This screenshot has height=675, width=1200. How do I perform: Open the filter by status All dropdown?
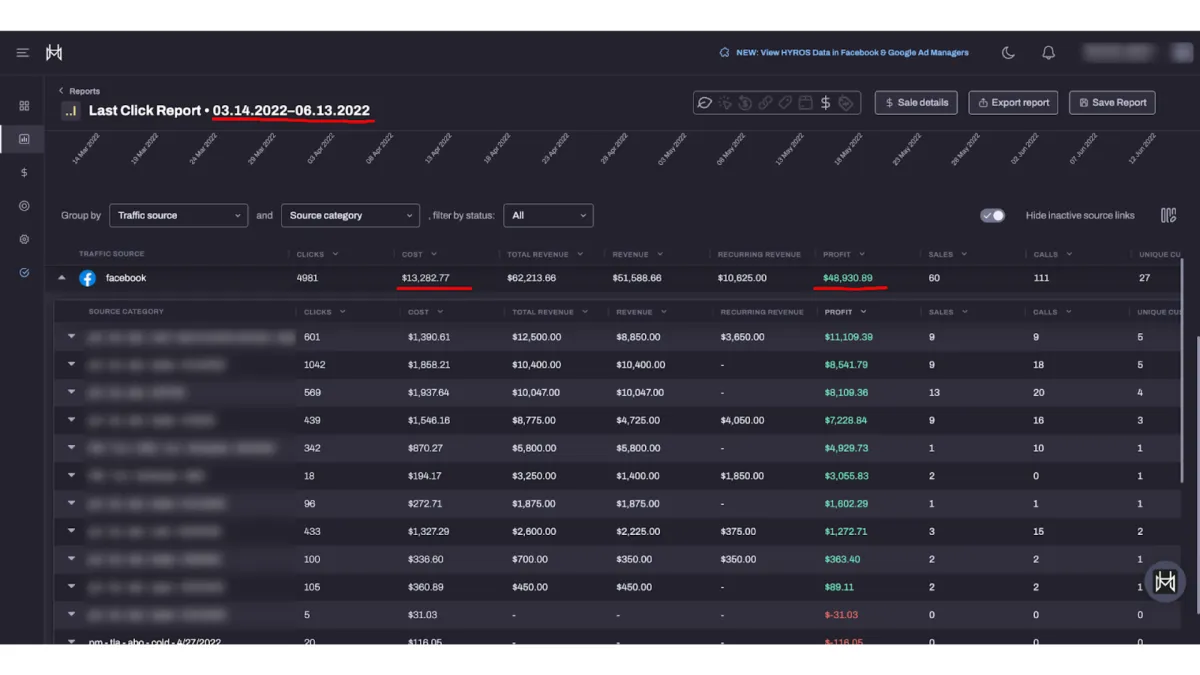tap(548, 216)
